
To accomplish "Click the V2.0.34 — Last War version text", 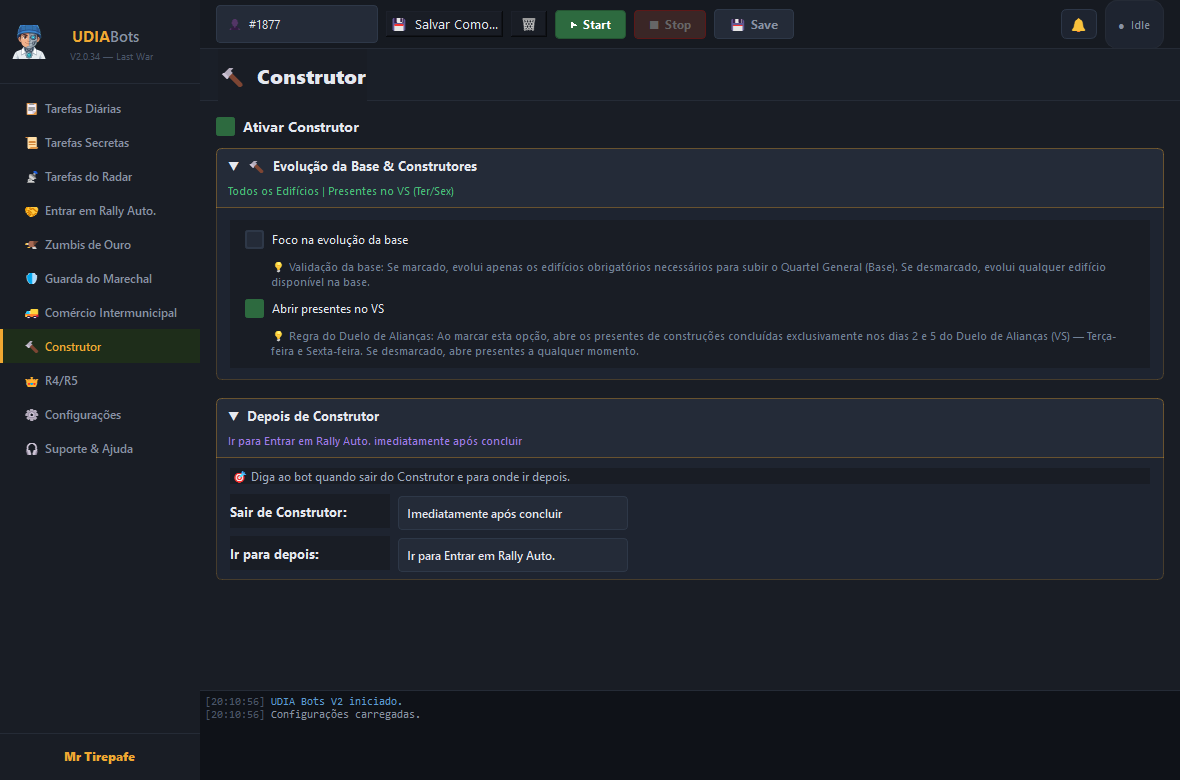I will (111, 56).
